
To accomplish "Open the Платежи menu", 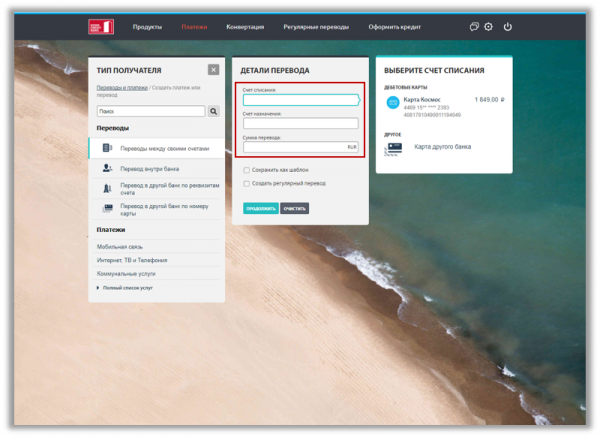I will (x=194, y=27).
